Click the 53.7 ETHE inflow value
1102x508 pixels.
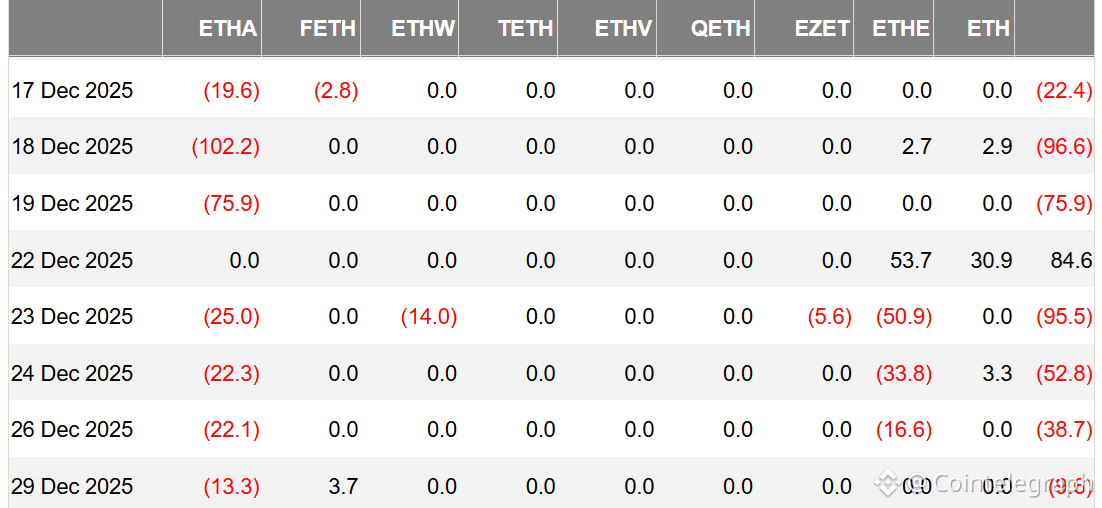[910, 261]
